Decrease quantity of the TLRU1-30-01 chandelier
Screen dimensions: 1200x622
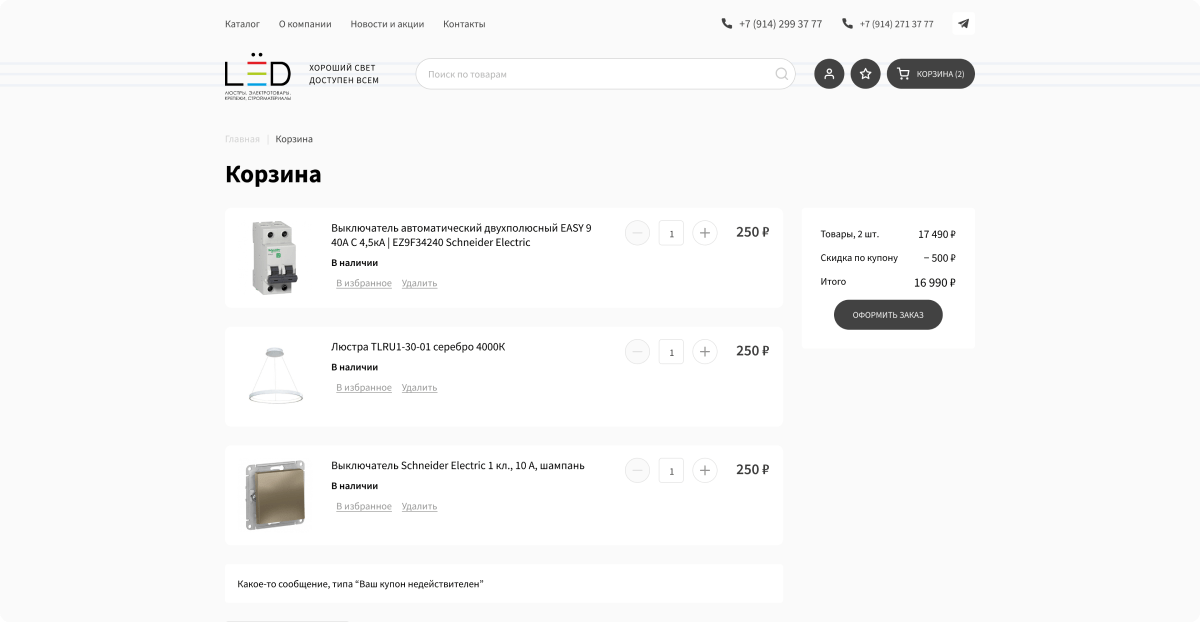click(x=637, y=352)
